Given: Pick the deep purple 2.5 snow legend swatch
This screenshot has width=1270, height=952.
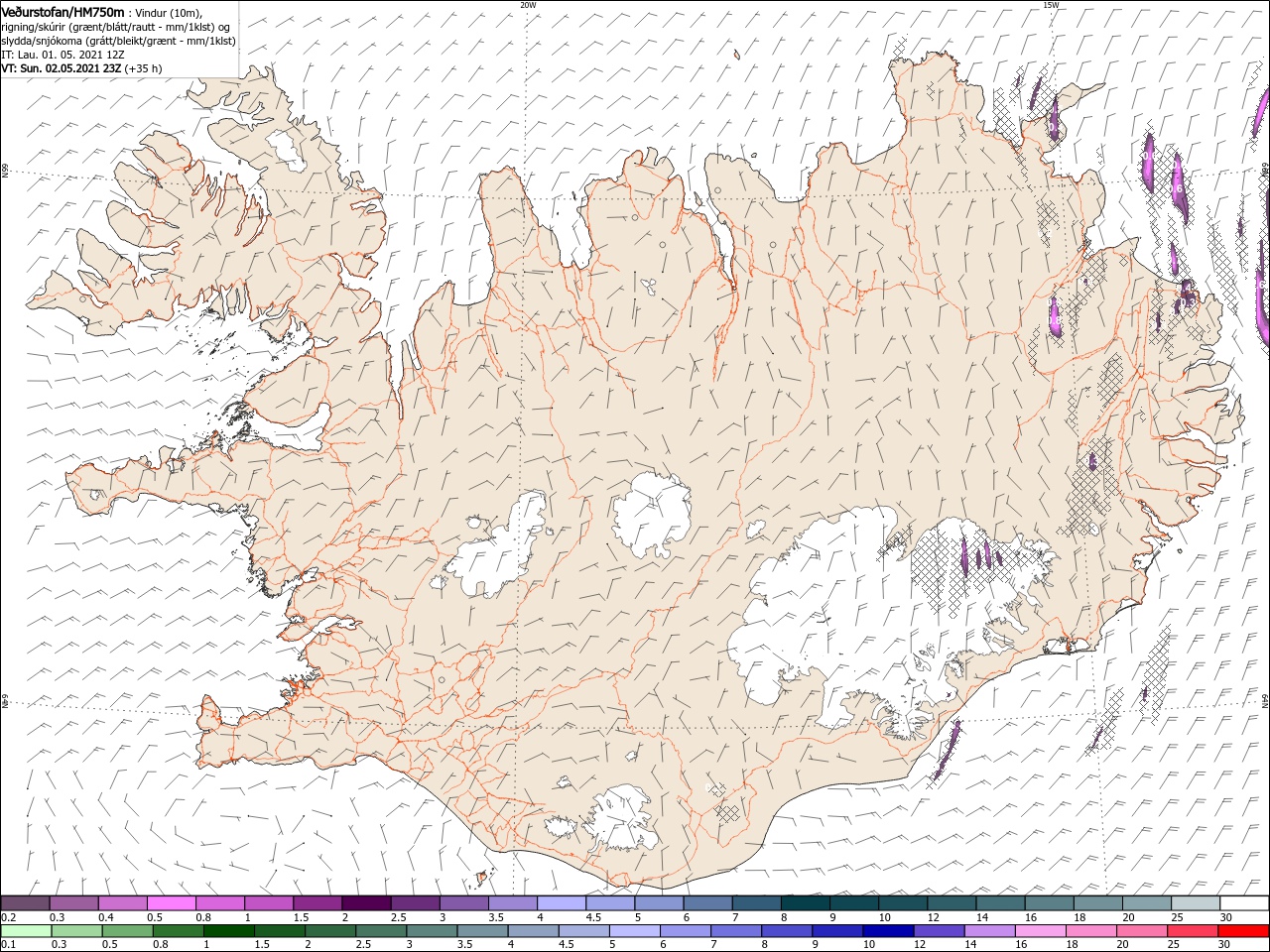Looking at the screenshot, I should pos(415,903).
